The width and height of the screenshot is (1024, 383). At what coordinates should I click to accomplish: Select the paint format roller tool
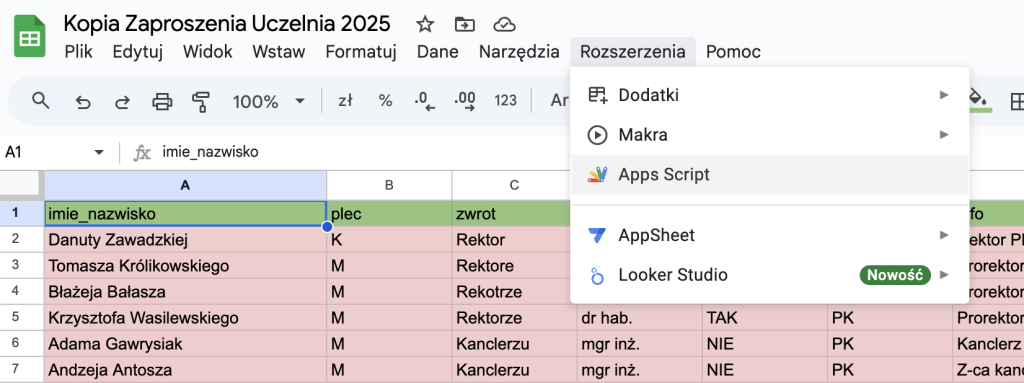coord(200,101)
